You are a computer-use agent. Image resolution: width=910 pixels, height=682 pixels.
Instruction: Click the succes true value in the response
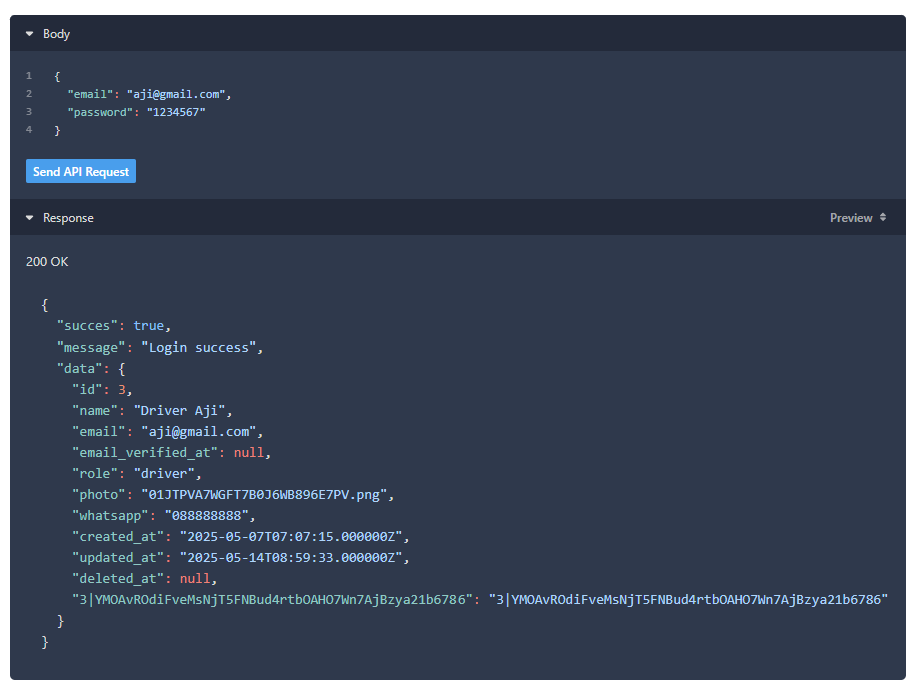[x=148, y=325]
